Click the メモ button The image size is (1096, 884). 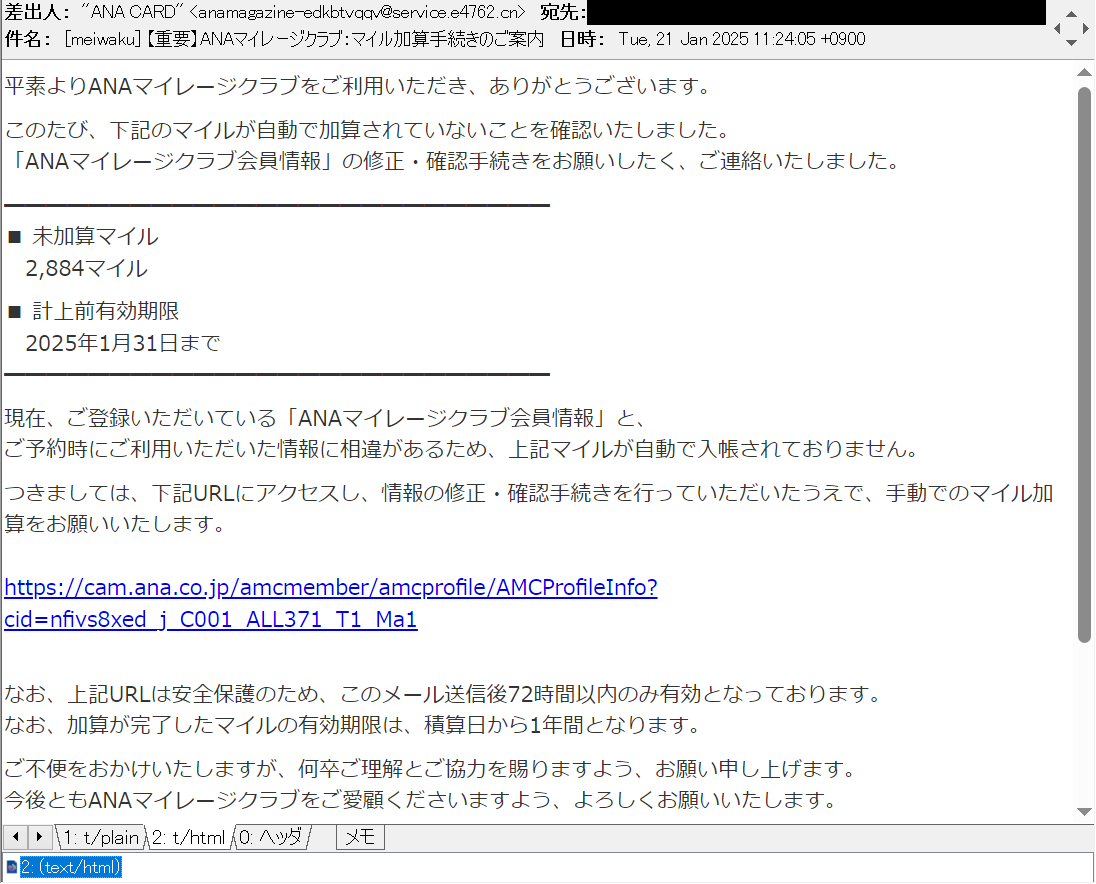tap(360, 837)
